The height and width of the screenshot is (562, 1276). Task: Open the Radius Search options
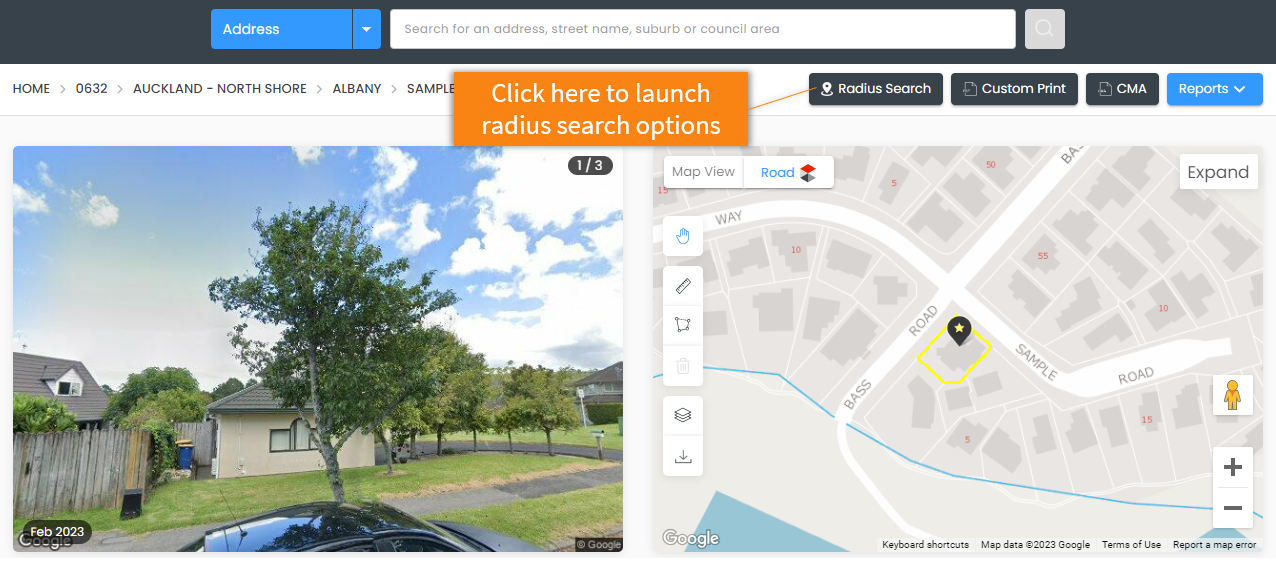(x=876, y=89)
